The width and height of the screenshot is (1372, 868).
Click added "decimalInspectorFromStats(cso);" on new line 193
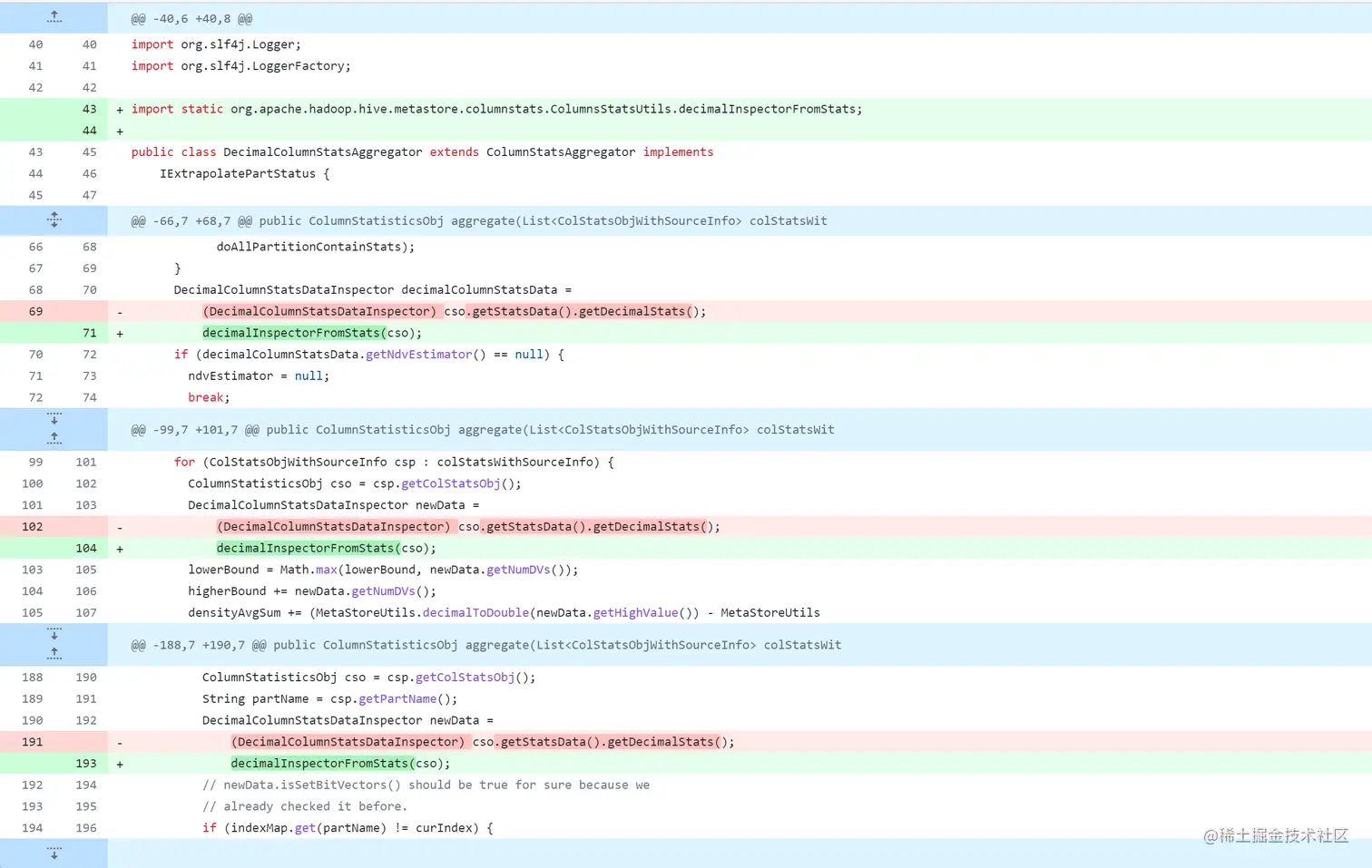[340, 764]
